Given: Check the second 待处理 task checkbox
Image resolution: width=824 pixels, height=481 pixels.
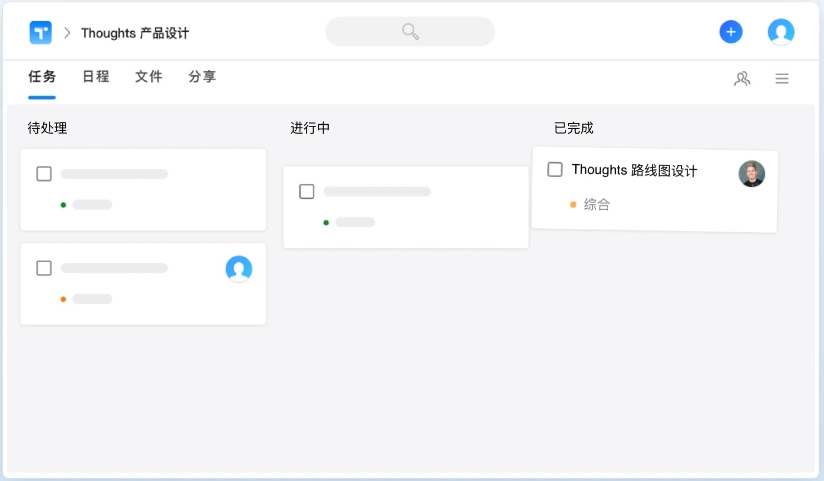Looking at the screenshot, I should (x=44, y=268).
